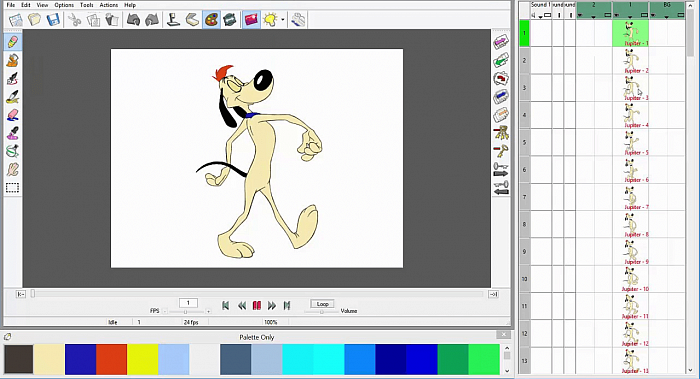Click the FPS slider handle

pyautogui.click(x=185, y=312)
